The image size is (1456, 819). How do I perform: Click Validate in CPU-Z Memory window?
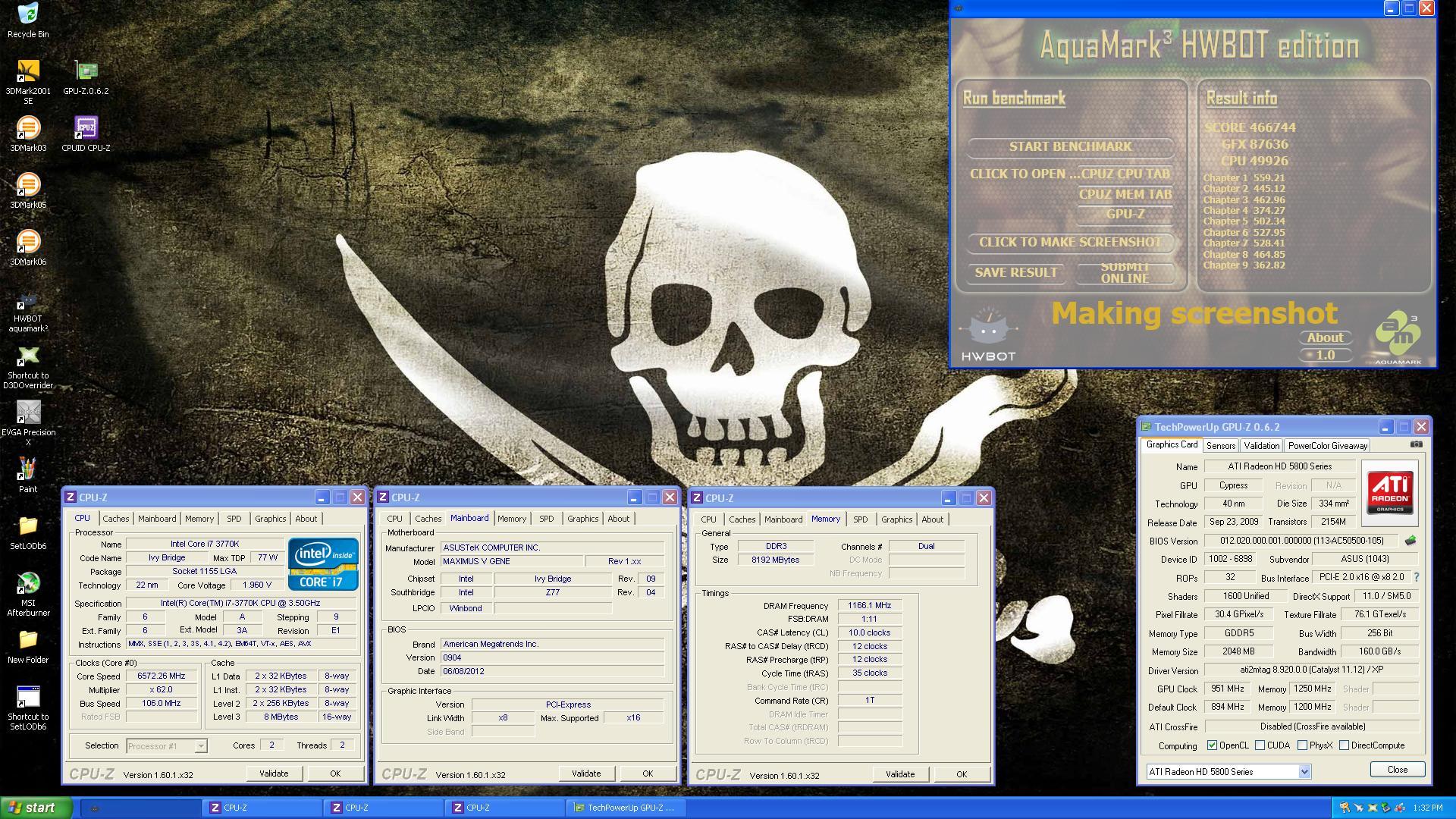pyautogui.click(x=900, y=774)
